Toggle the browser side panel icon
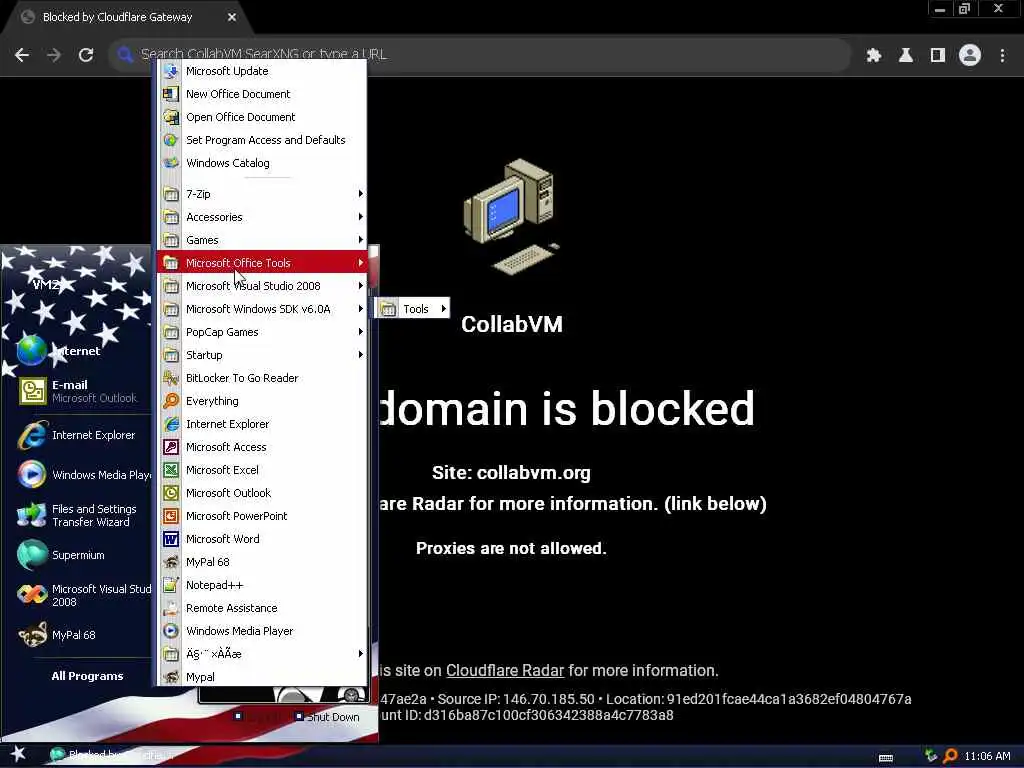 point(938,56)
